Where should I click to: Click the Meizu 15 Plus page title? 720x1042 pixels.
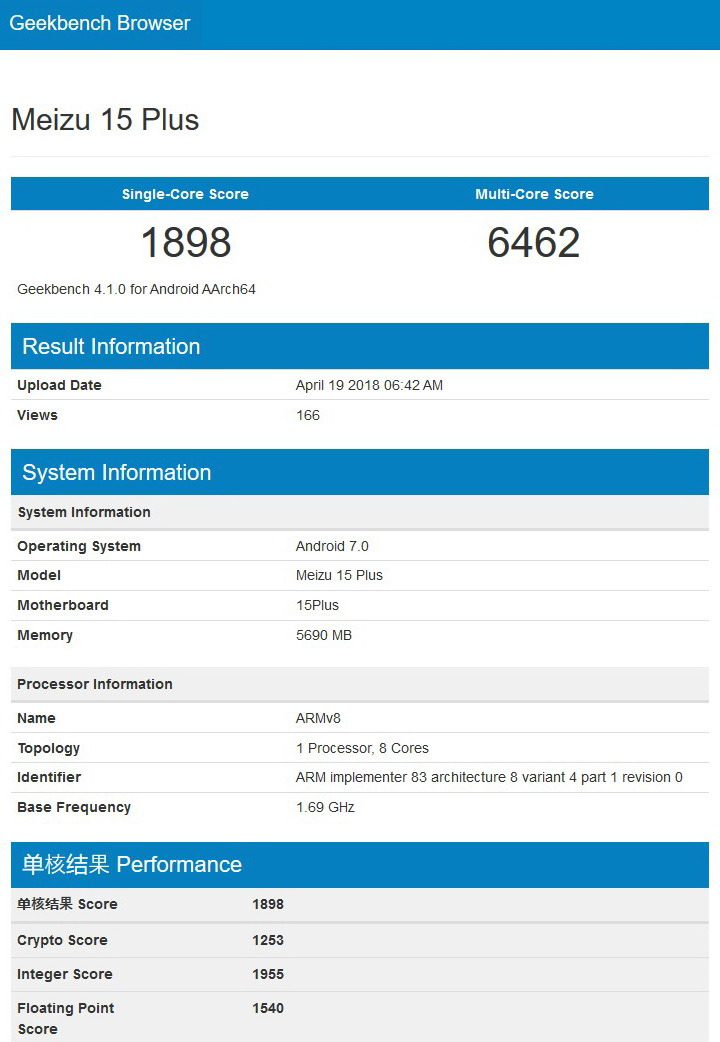[x=105, y=120]
